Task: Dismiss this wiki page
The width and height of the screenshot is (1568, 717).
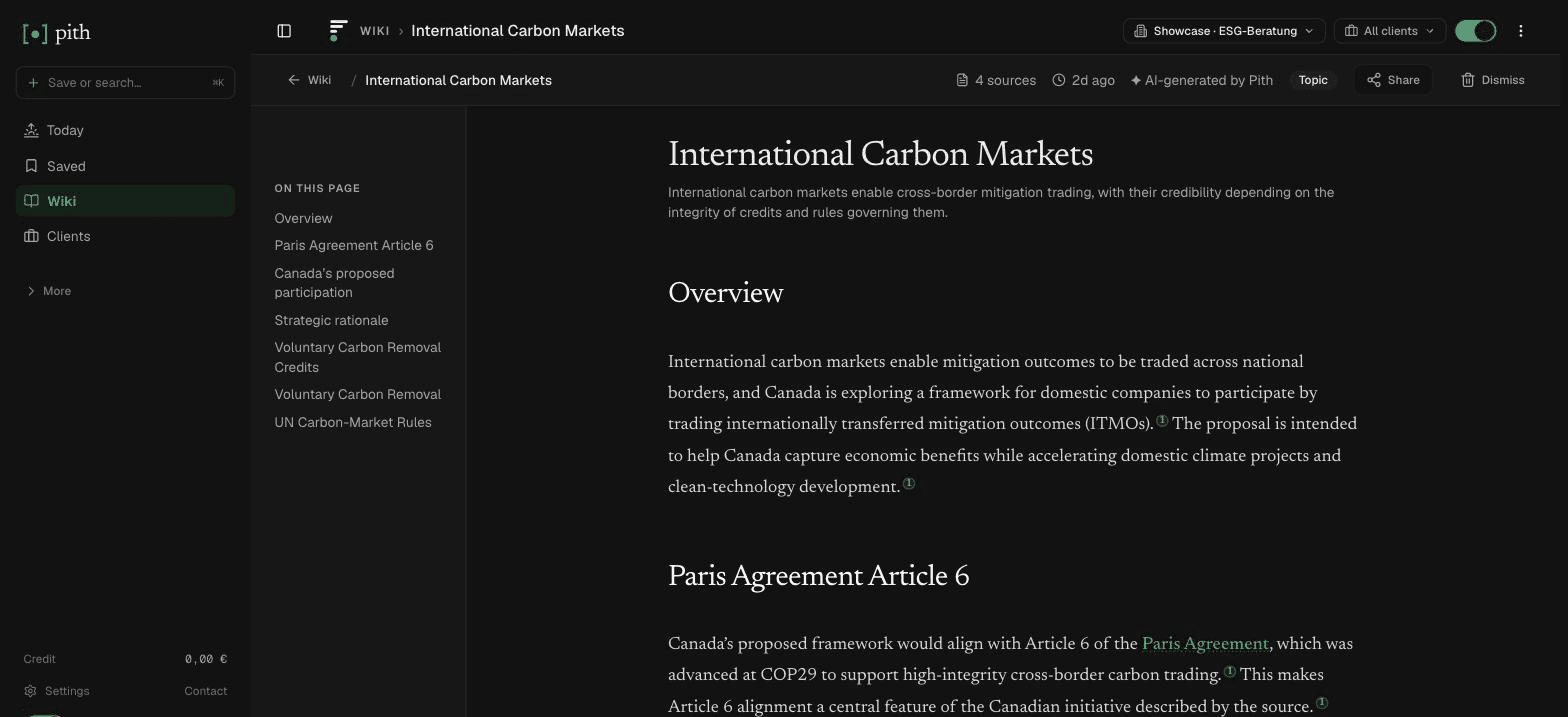Action: click(1492, 80)
